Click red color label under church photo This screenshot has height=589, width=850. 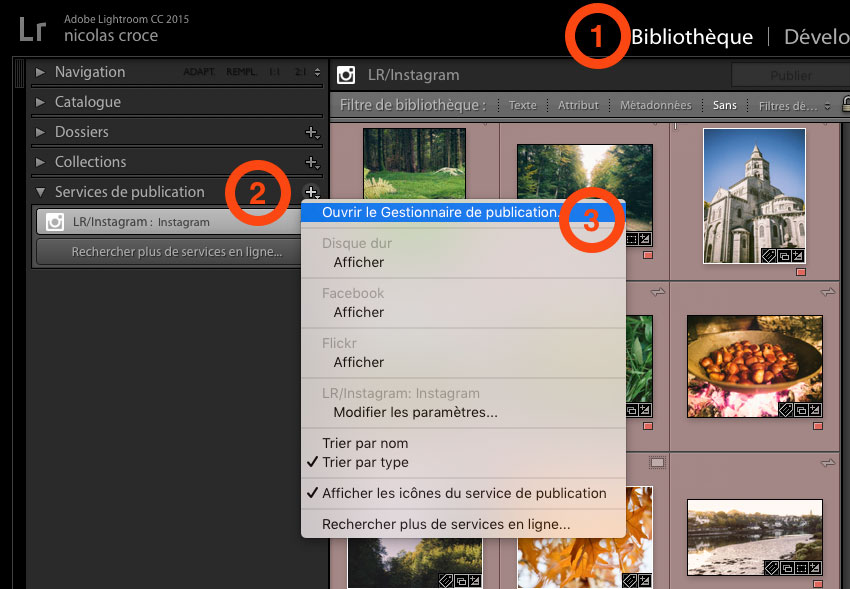tap(800, 272)
